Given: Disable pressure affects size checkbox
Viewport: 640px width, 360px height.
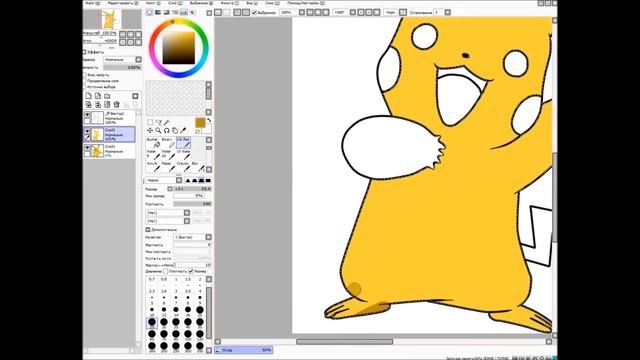Looking at the screenshot, I should [x=191, y=271].
